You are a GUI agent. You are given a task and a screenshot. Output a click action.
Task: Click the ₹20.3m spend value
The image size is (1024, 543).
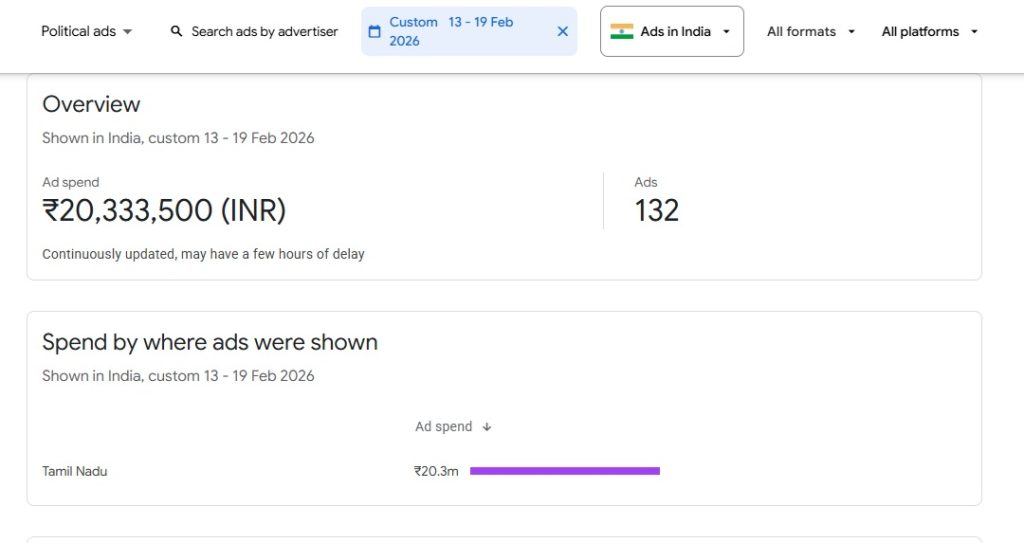pyautogui.click(x=436, y=471)
